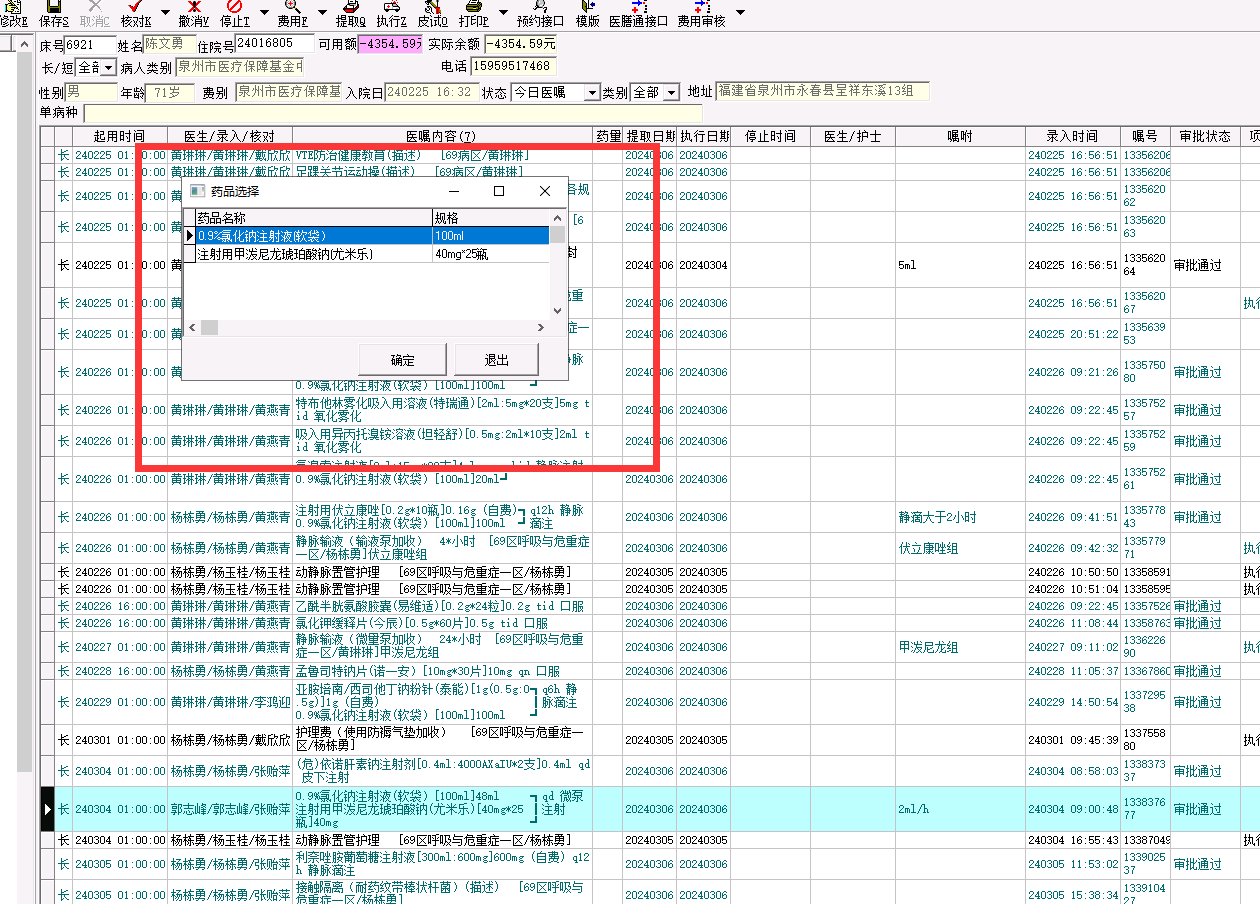Click the 修改E toolbar icon
The image size is (1260, 904).
pyautogui.click(x=12, y=13)
